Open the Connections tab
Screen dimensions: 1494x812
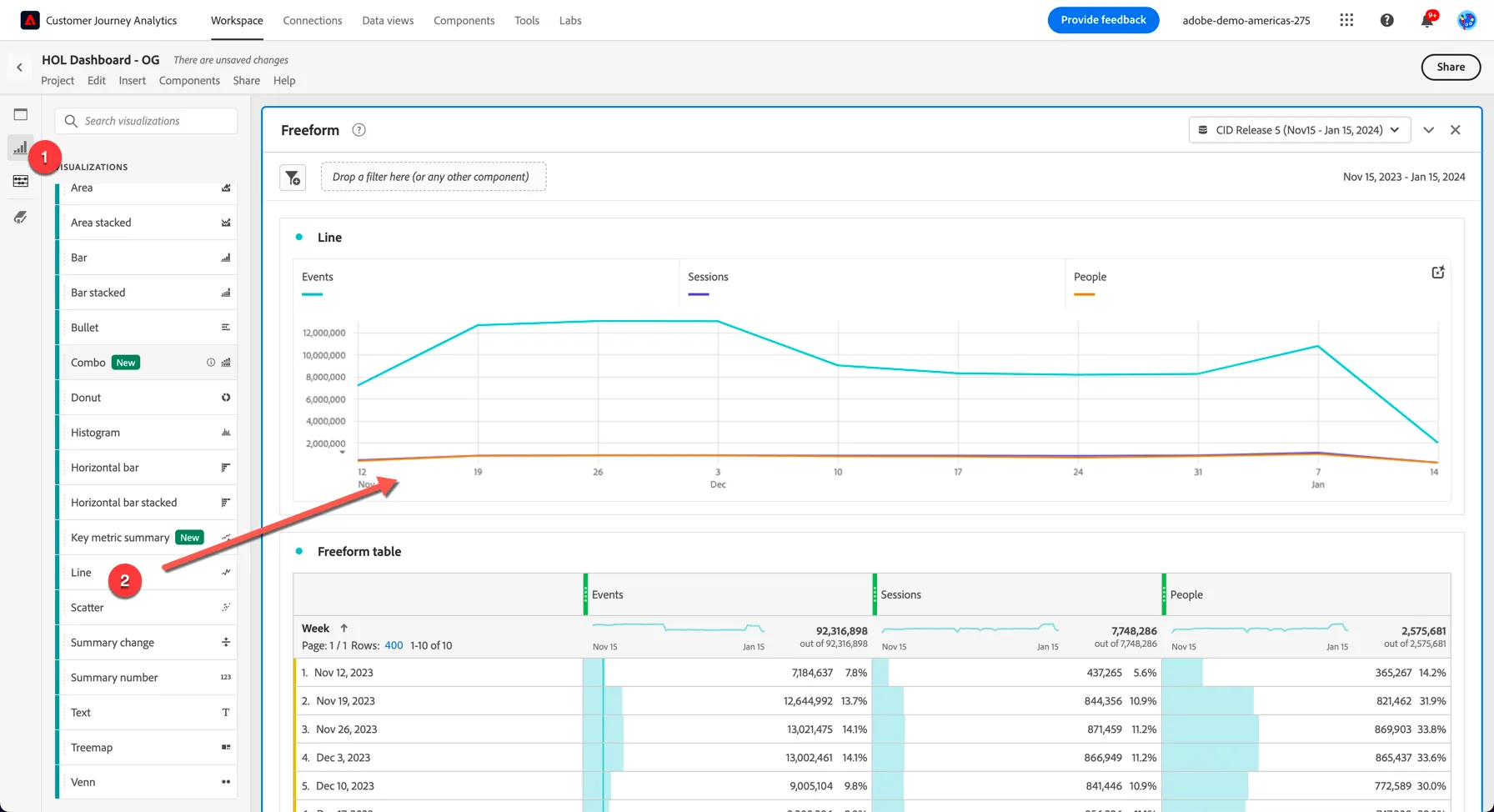[x=313, y=20]
